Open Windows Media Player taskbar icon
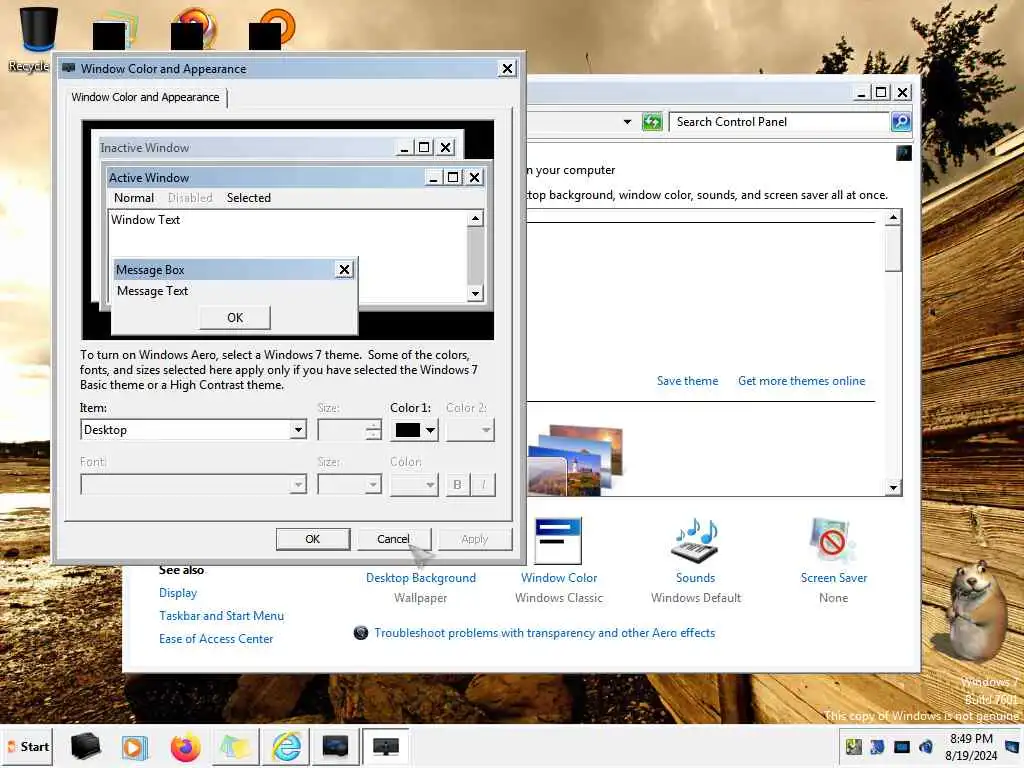Screen dimensions: 1024x768 (x=135, y=747)
